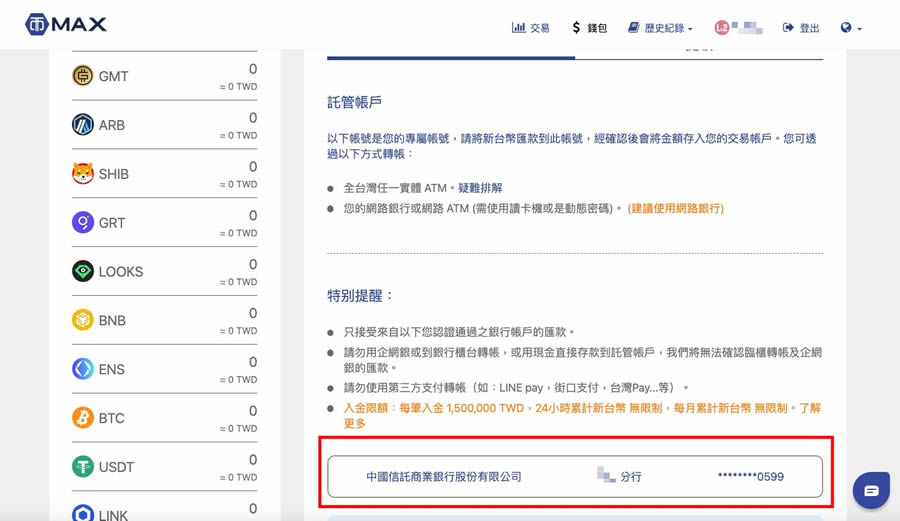Select the ARB coin icon
The image size is (900, 521).
83,125
